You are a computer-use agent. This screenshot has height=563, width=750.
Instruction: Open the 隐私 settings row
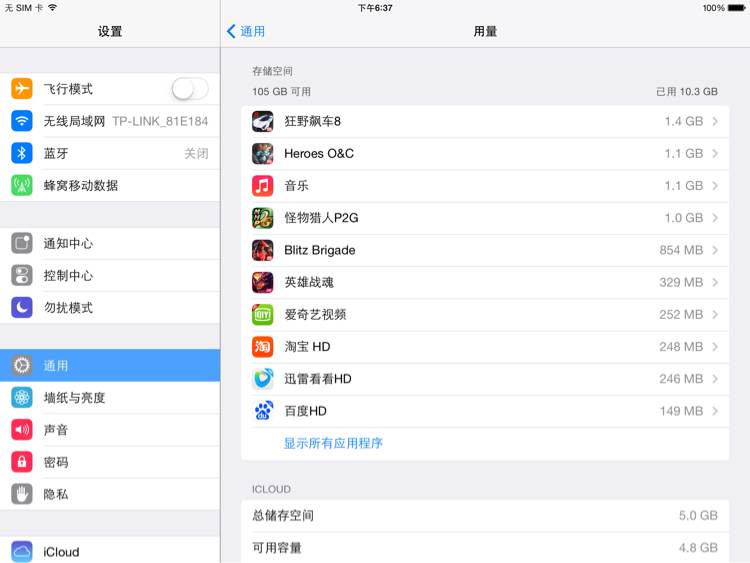(110, 494)
